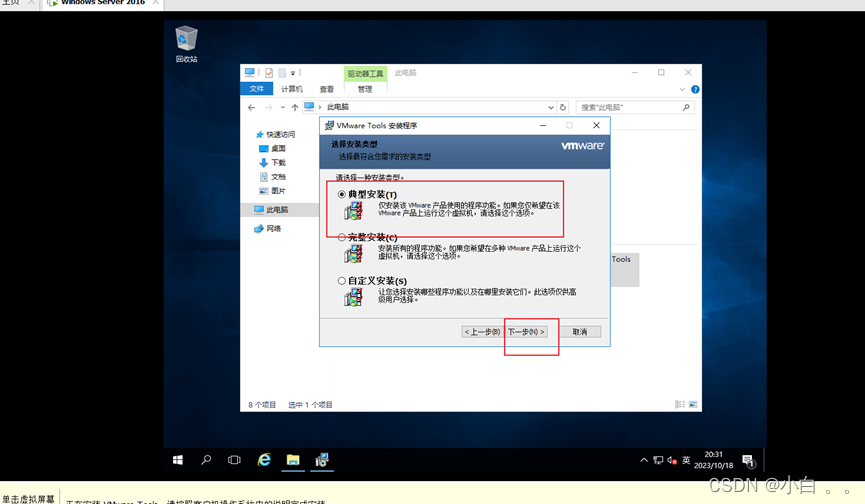Show hidden tray icons chevron
Viewport: 865px width, 504px height.
(x=644, y=460)
